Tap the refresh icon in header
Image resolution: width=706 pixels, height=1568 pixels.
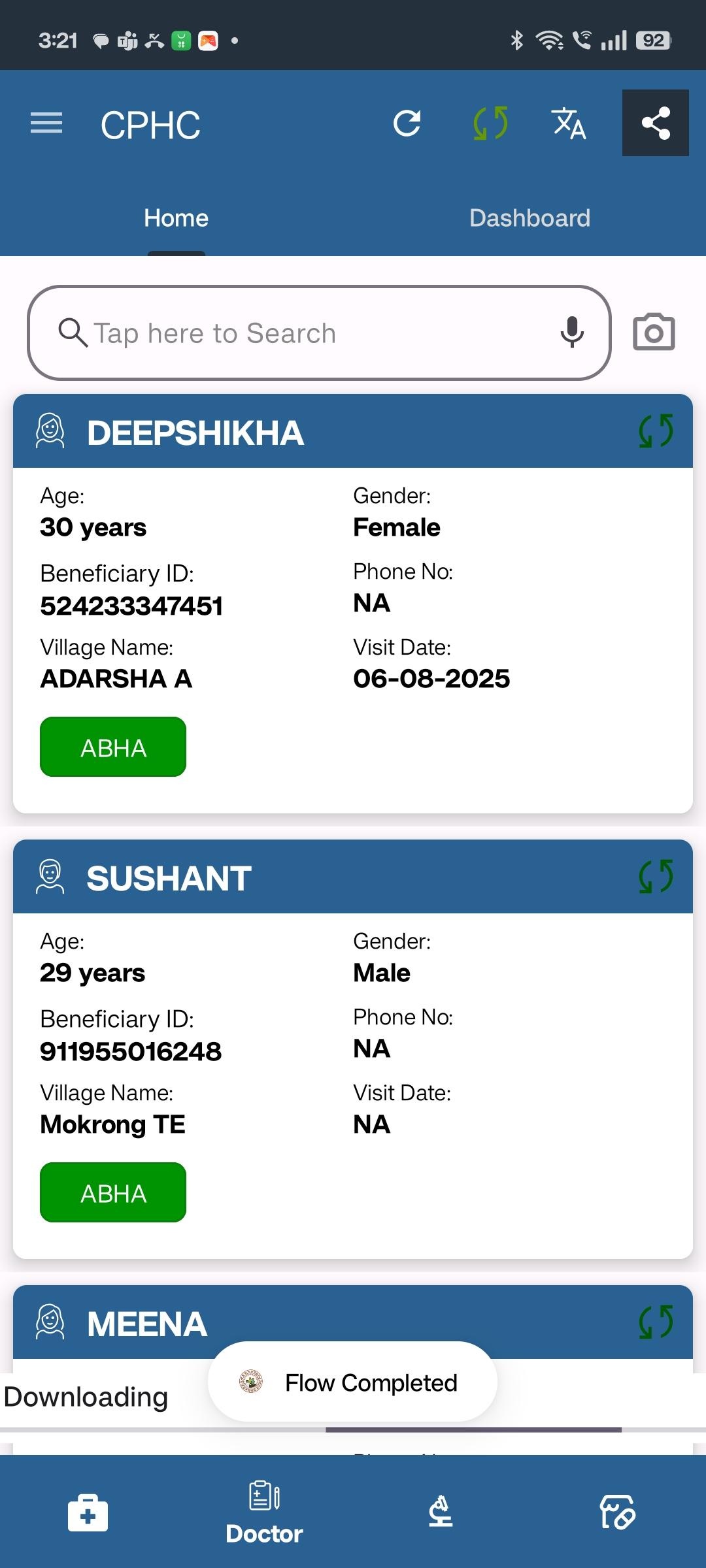(407, 123)
